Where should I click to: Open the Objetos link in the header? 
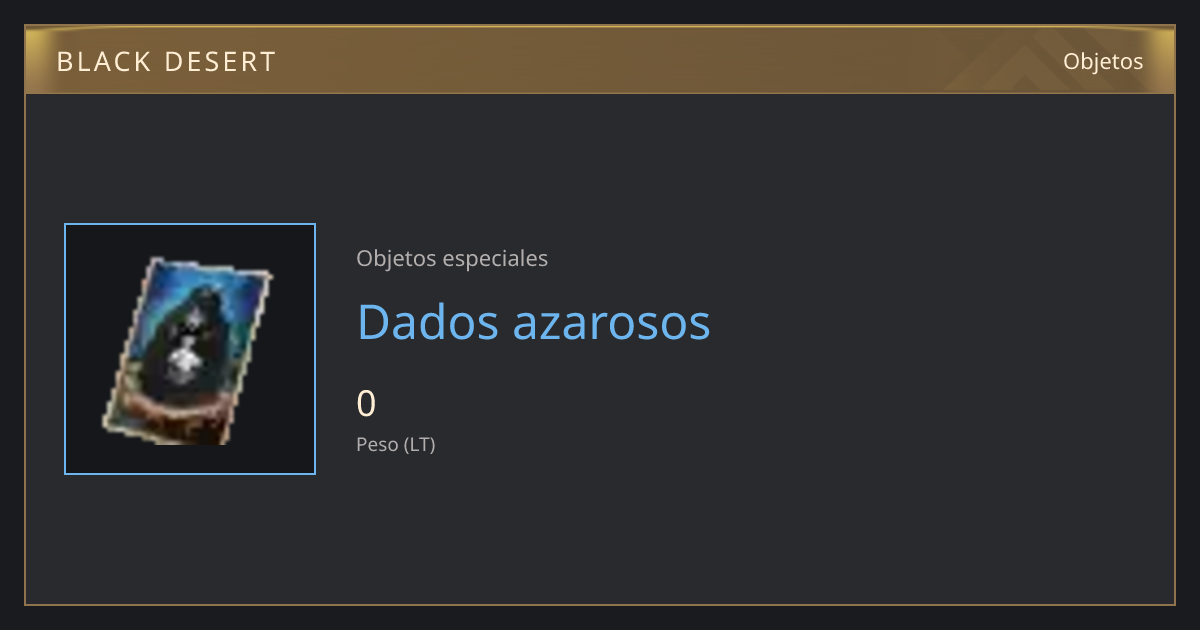point(1103,61)
